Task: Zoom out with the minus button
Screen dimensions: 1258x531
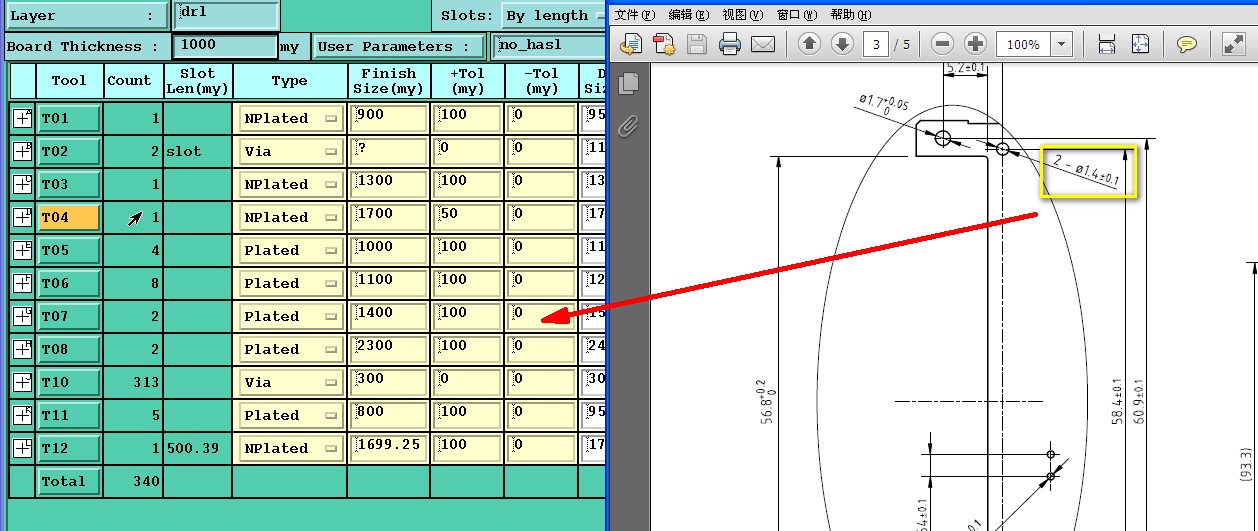Action: point(942,44)
